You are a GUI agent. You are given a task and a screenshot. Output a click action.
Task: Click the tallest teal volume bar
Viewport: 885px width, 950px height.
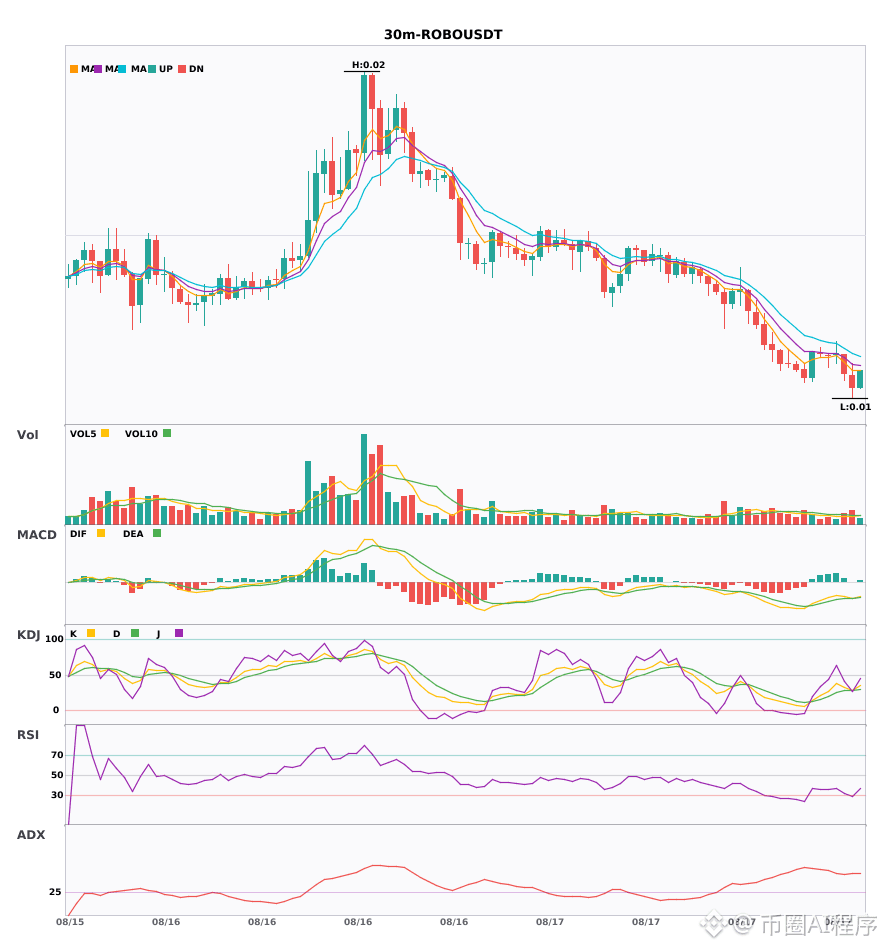click(364, 479)
